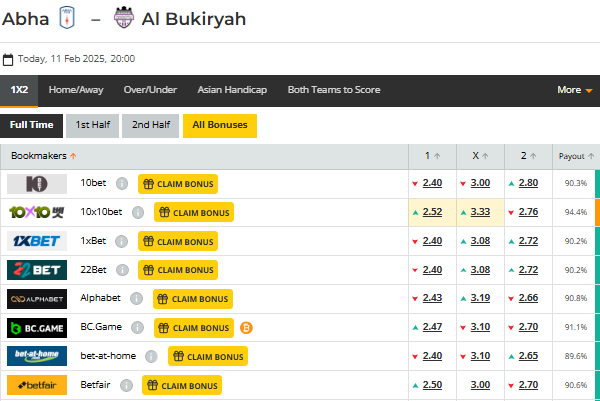Click the 10bet bookmaker logo

coord(37,184)
